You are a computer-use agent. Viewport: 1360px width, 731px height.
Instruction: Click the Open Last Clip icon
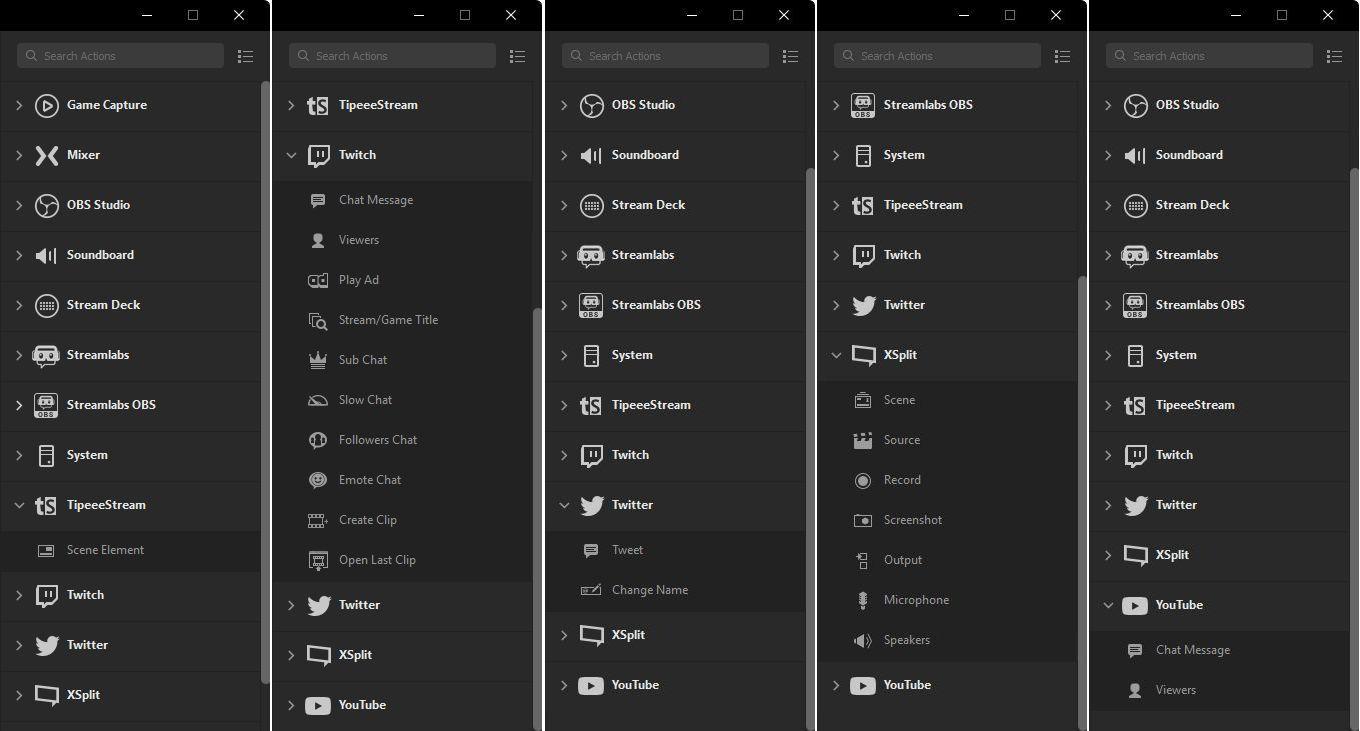pyautogui.click(x=318, y=560)
